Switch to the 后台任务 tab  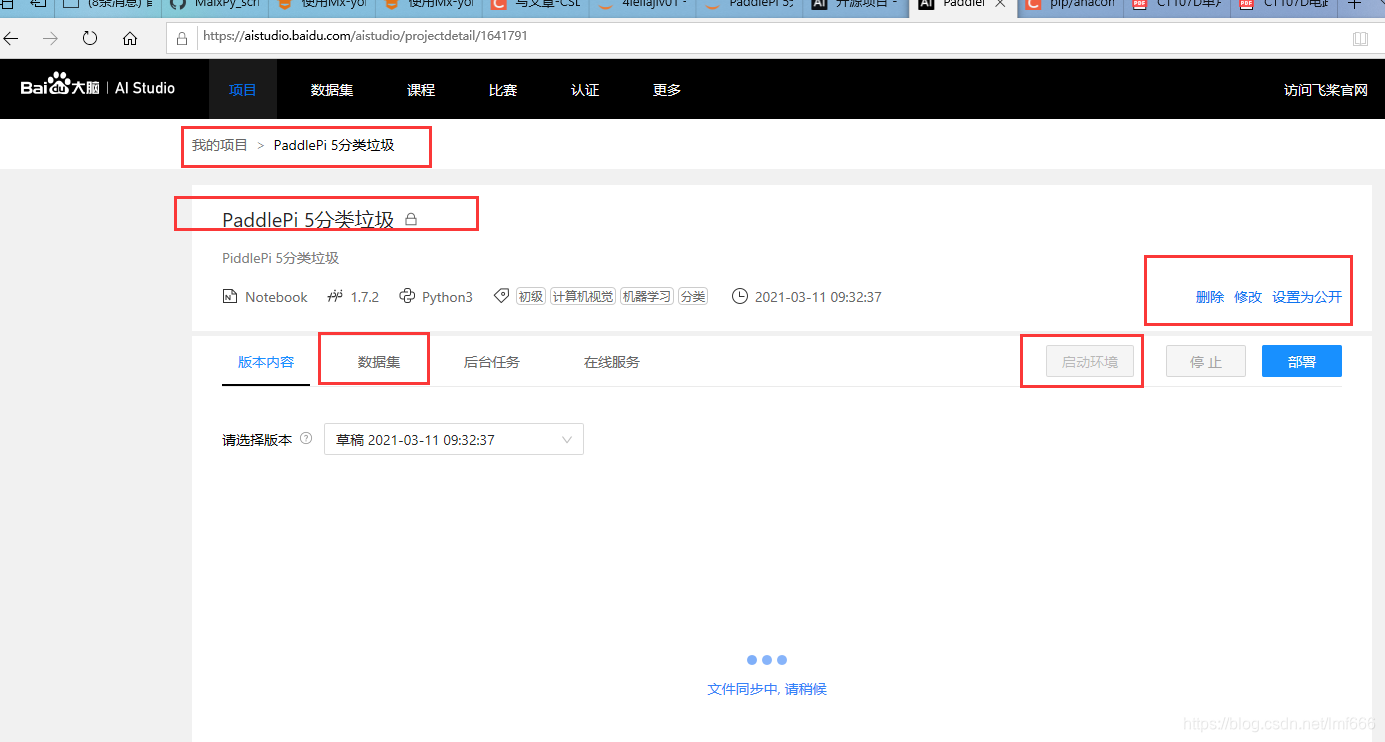pyautogui.click(x=492, y=362)
